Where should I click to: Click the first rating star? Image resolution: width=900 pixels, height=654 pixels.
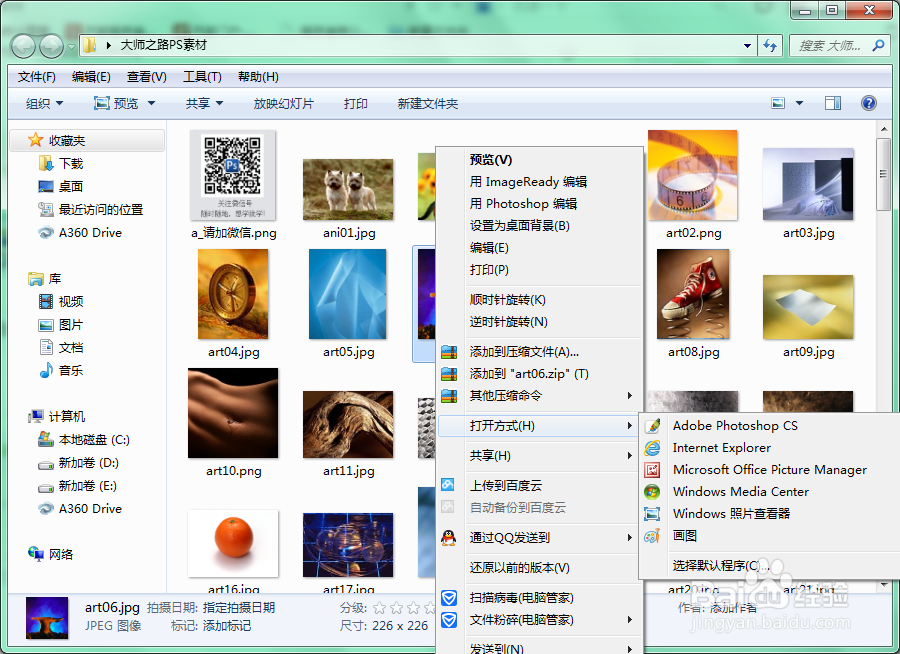coord(379,608)
